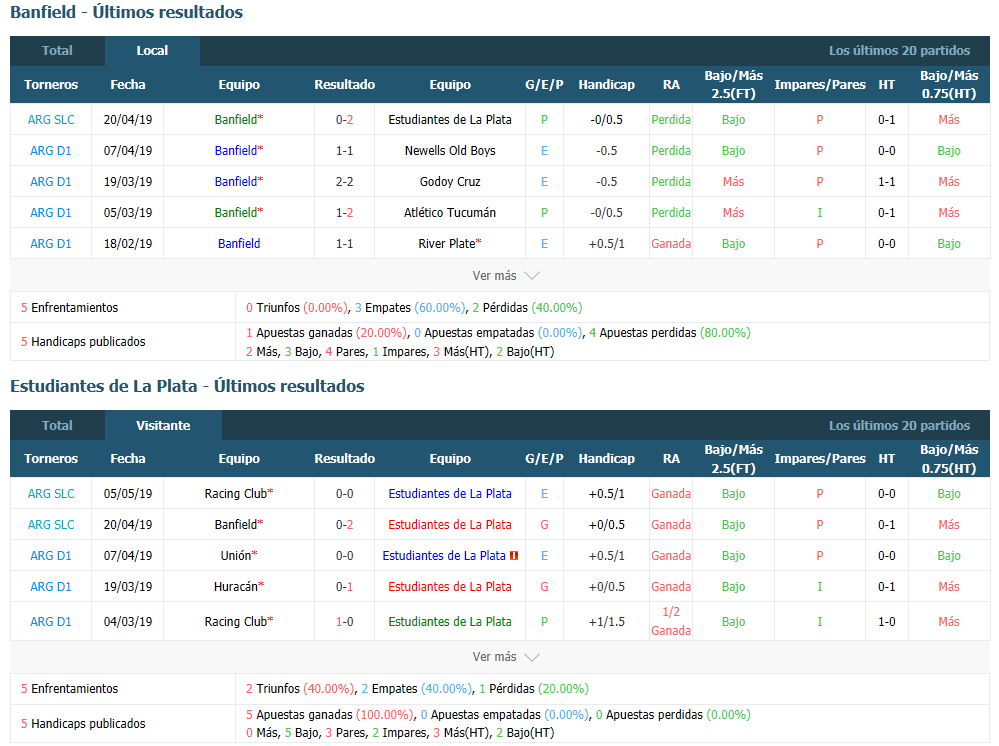Click red card icon next to Estudiantes de La Plata

(x=514, y=556)
